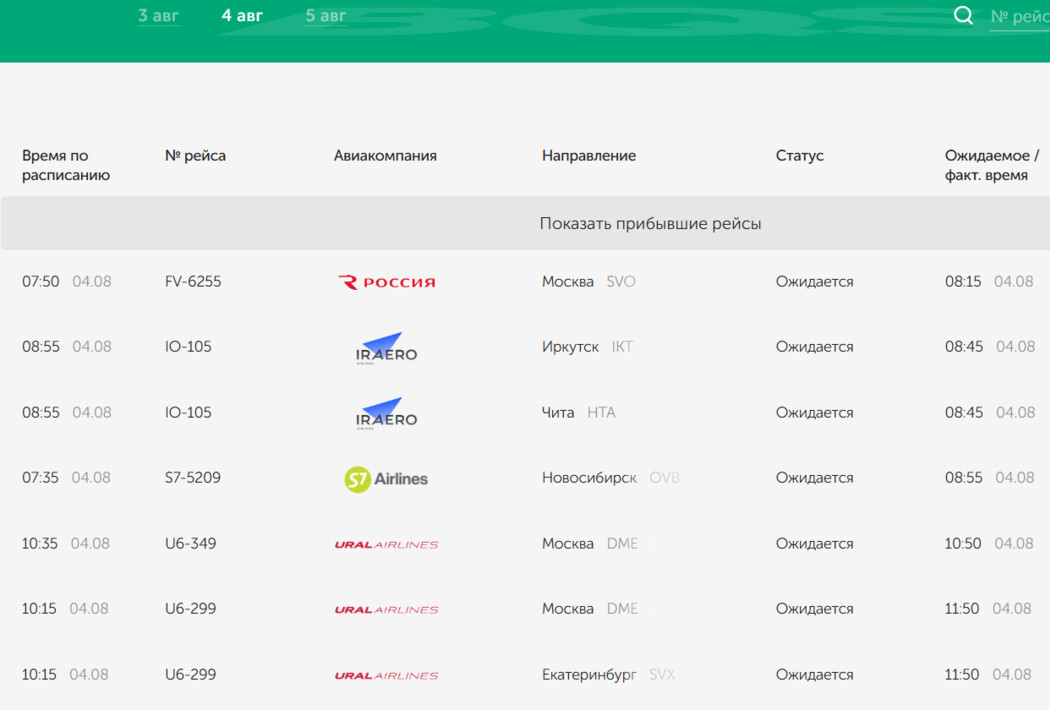Viewport: 1050px width, 710px height.
Task: Focus the № рейса search field
Action: click(x=1020, y=17)
